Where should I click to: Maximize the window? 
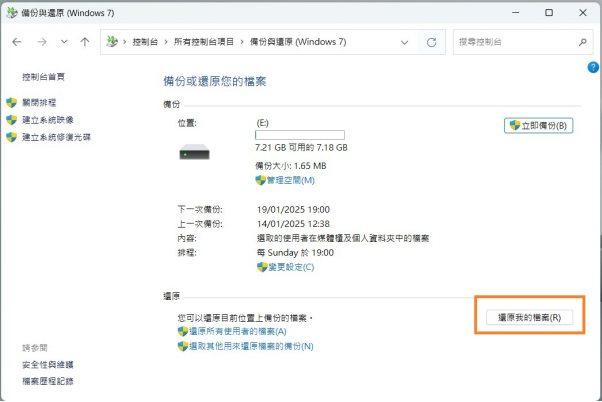(x=549, y=13)
